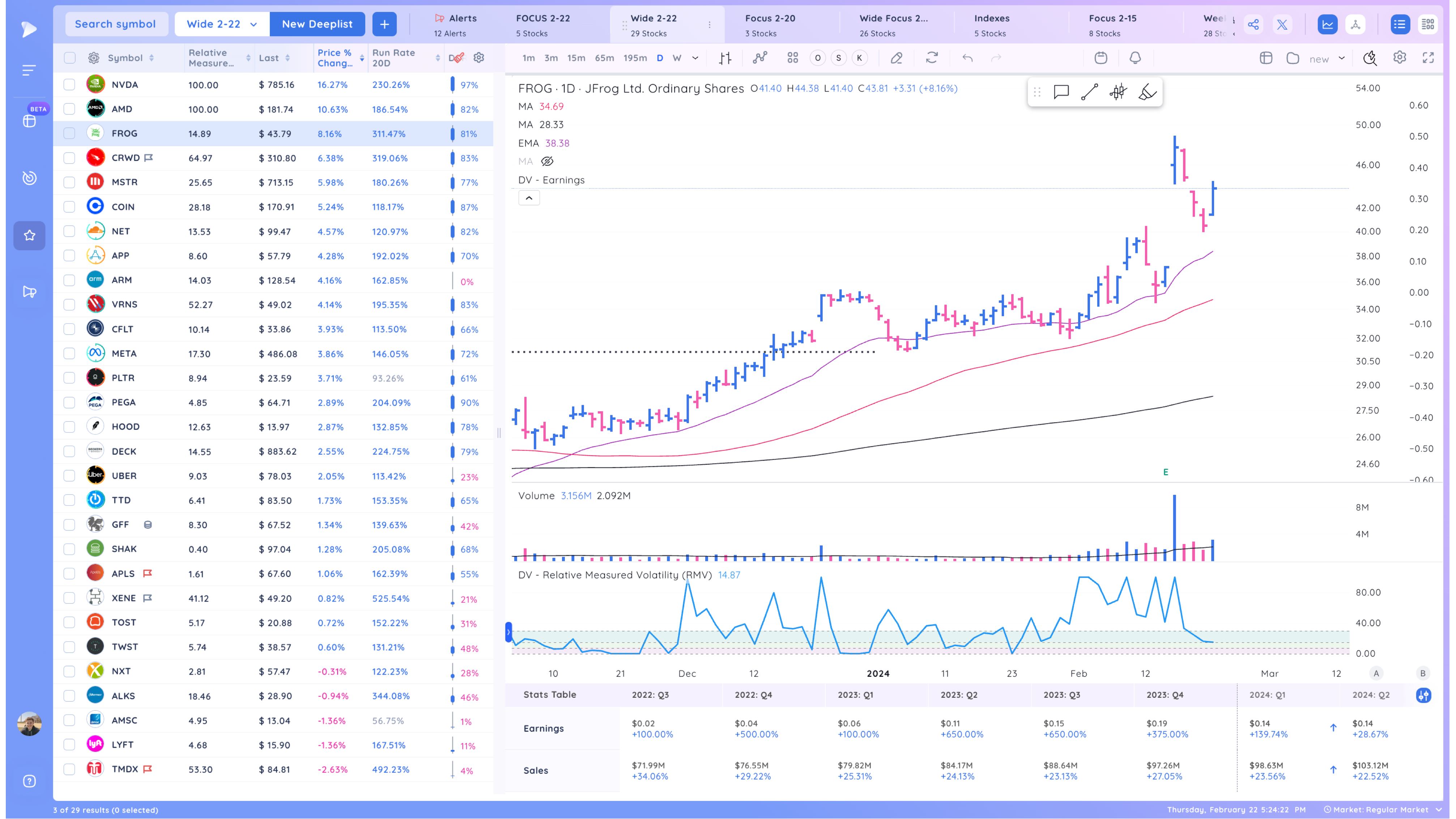
Task: Sort by Symbol column arrows
Action: coord(152,58)
